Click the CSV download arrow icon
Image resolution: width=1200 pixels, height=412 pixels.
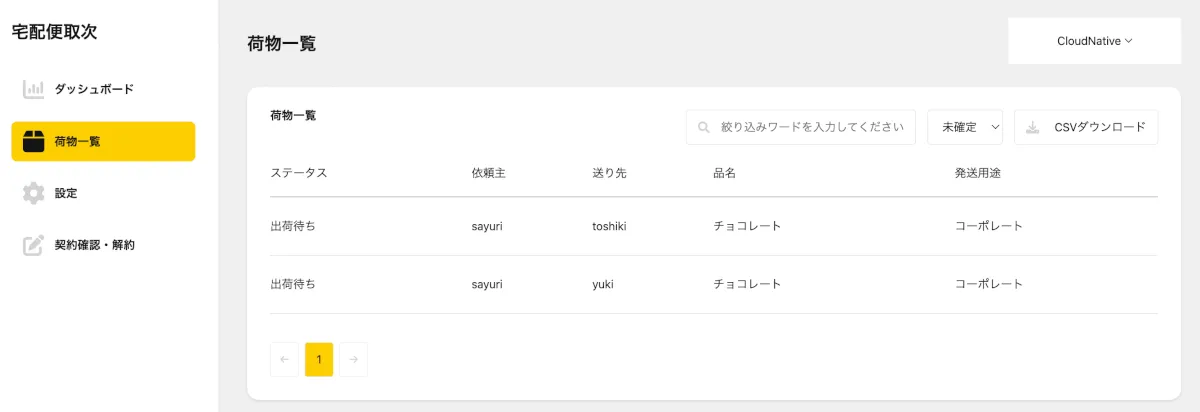(1033, 128)
